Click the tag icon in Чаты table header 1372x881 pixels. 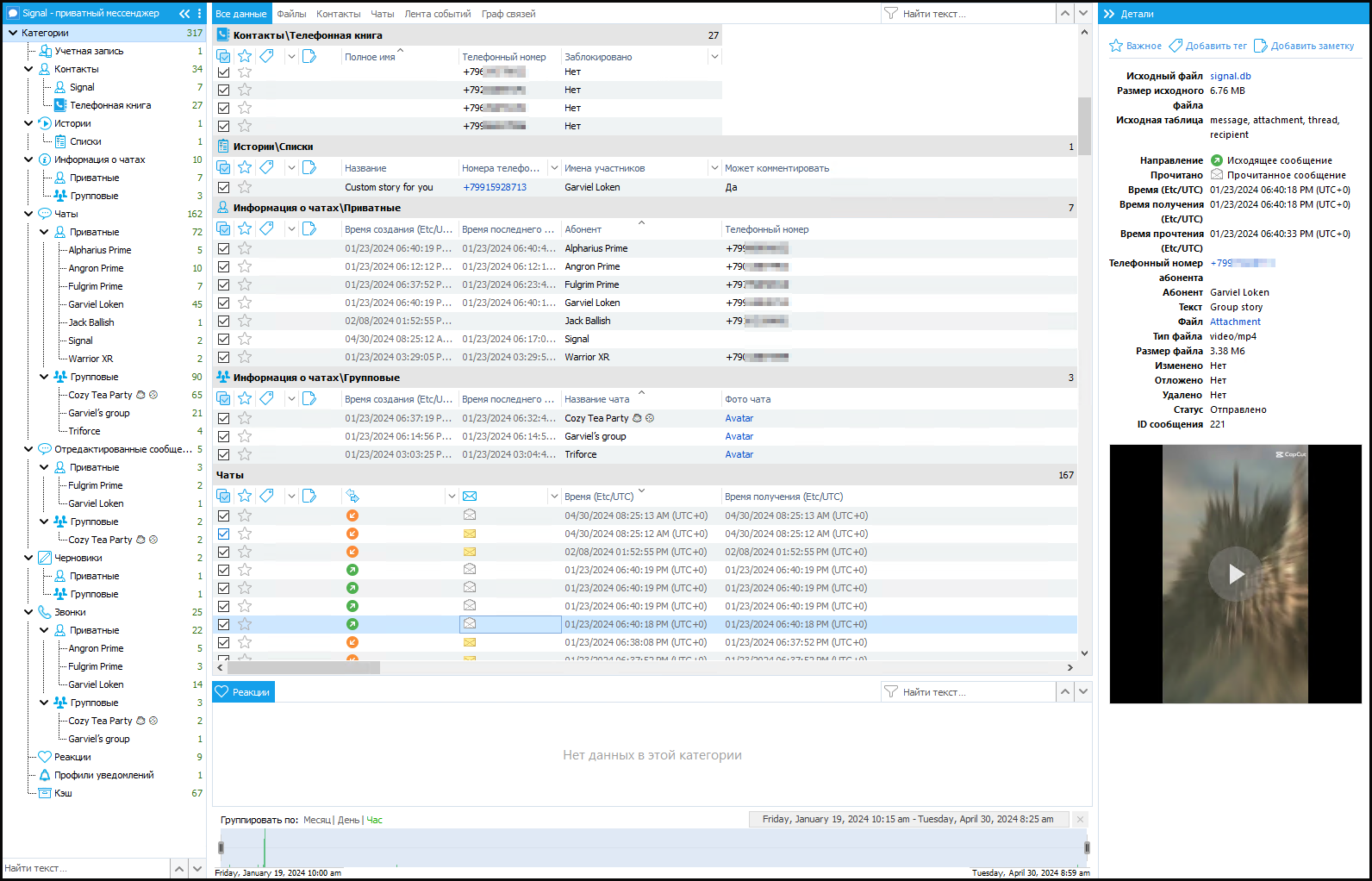click(267, 496)
